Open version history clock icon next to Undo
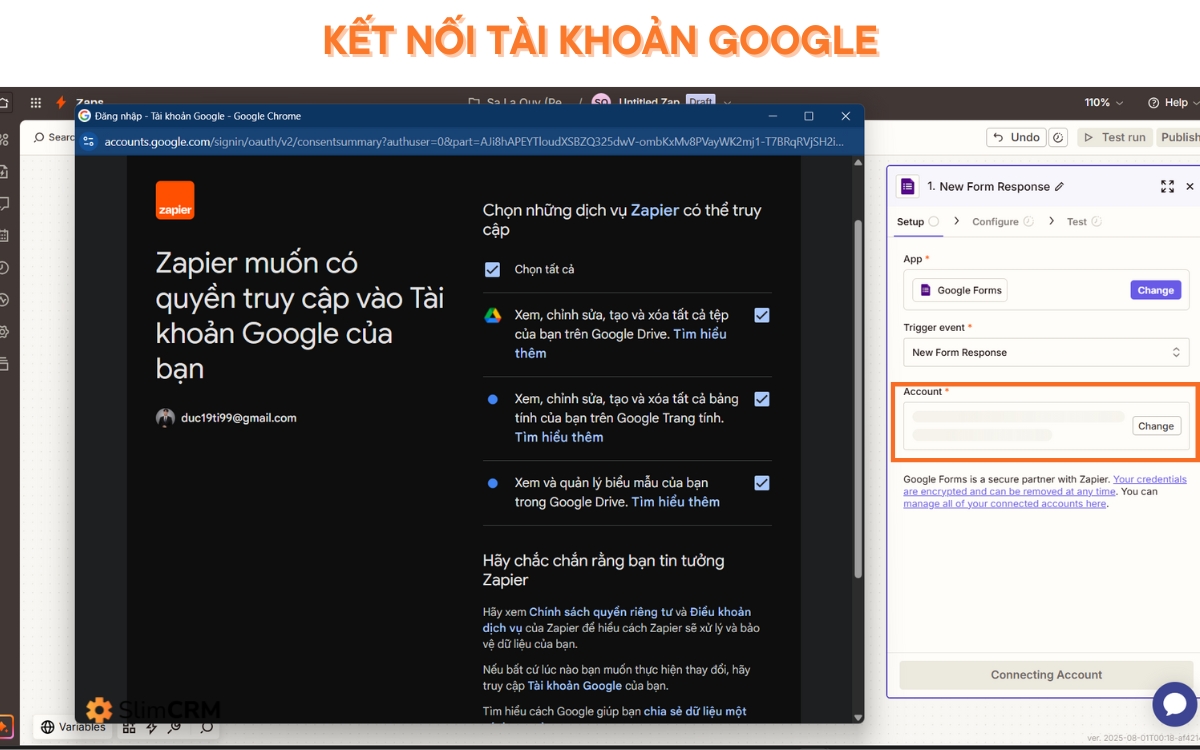The width and height of the screenshot is (1200, 750). pos(1059,137)
